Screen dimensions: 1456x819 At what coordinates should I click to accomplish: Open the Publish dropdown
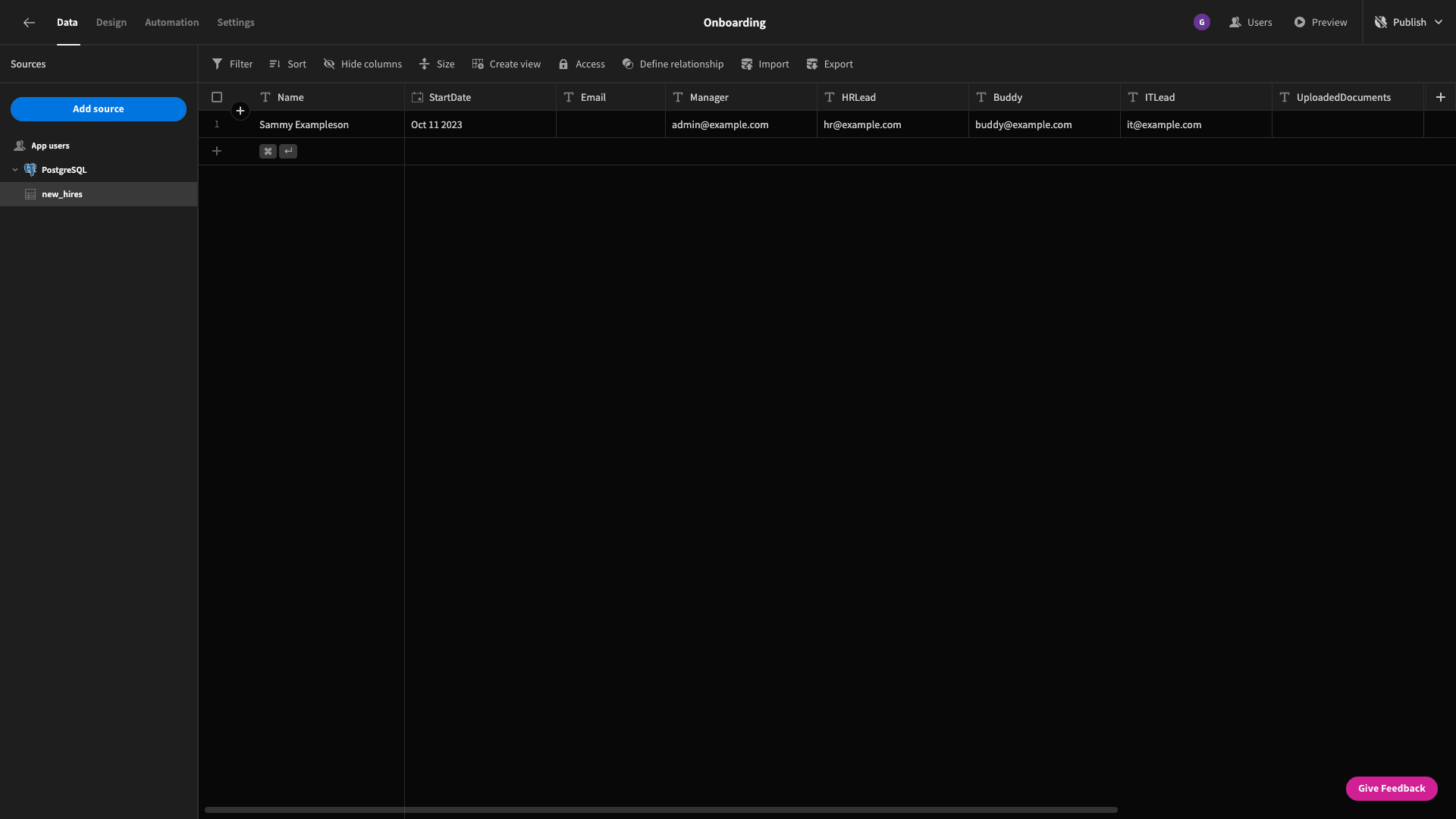[x=1409, y=23]
